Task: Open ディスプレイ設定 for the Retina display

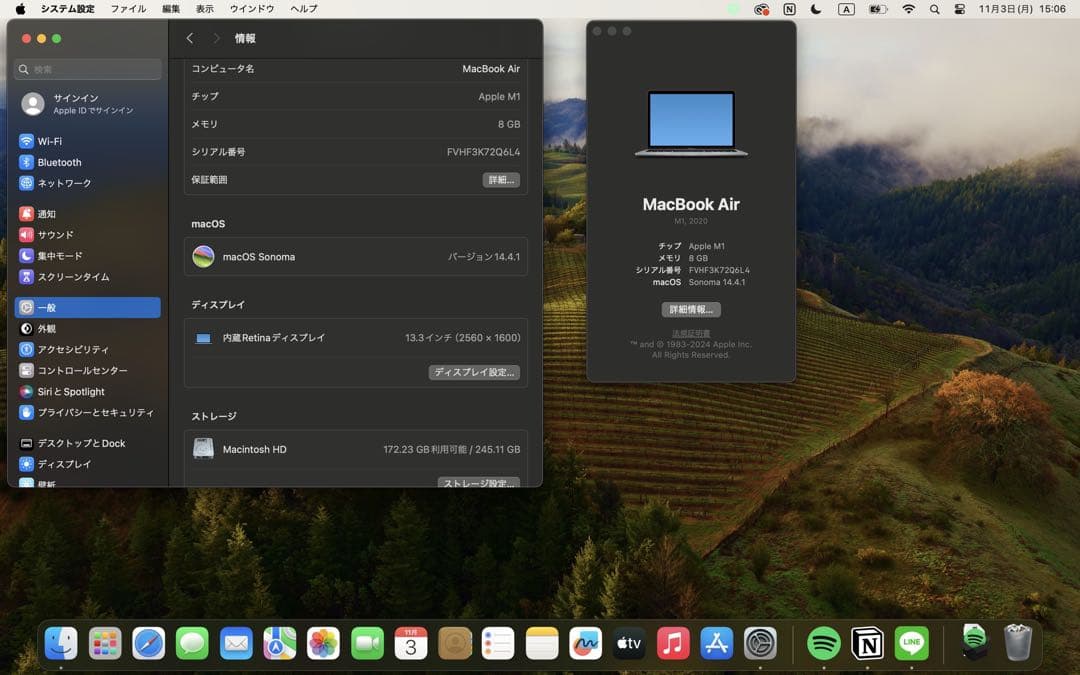Action: point(474,372)
